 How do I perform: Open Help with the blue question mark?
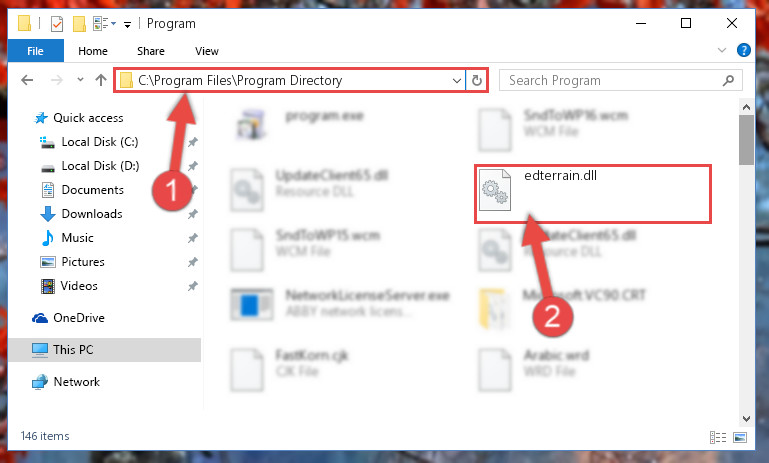click(743, 50)
